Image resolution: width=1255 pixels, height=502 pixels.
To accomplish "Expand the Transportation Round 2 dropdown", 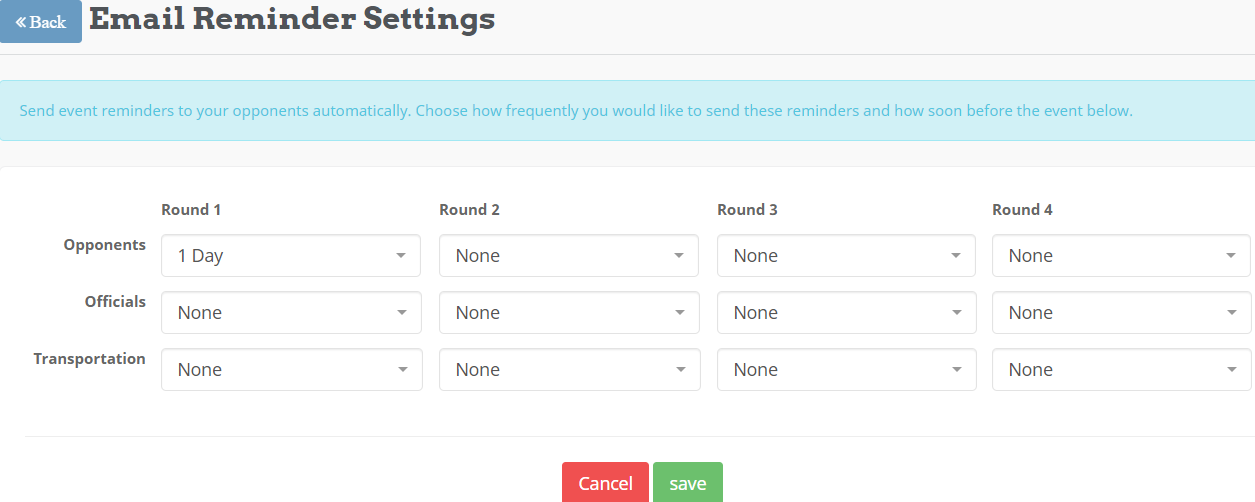I will [568, 370].
